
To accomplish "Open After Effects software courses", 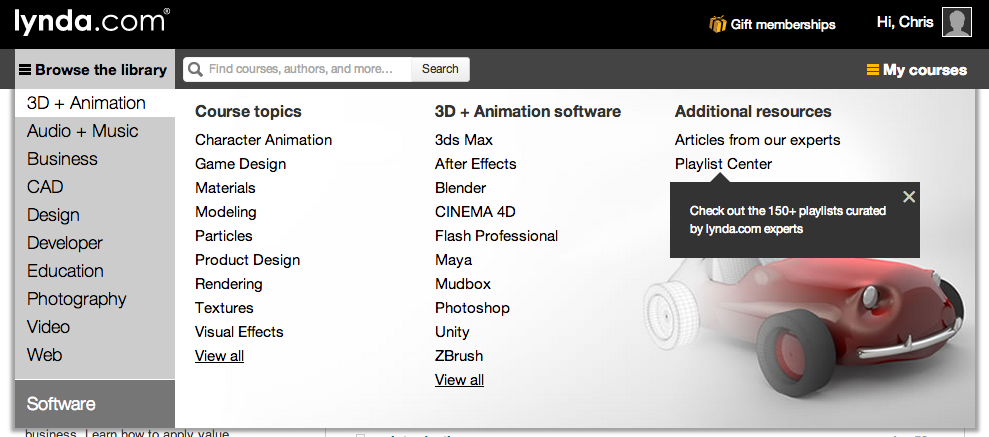I will [476, 164].
